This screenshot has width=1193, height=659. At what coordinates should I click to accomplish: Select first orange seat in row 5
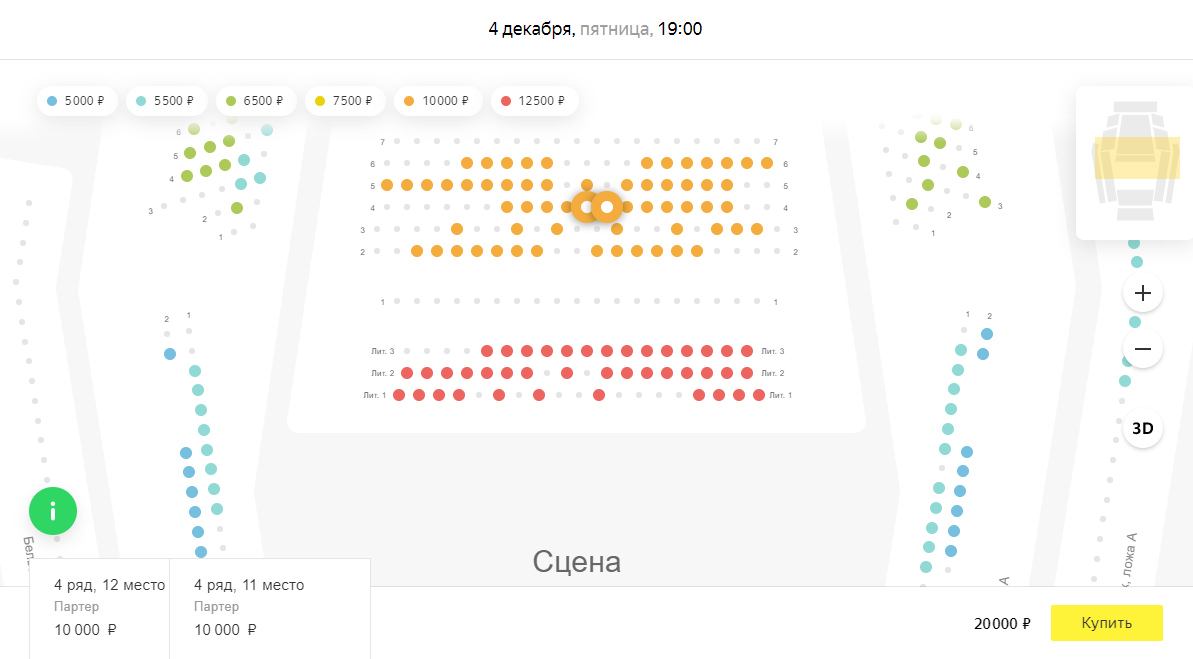(387, 185)
